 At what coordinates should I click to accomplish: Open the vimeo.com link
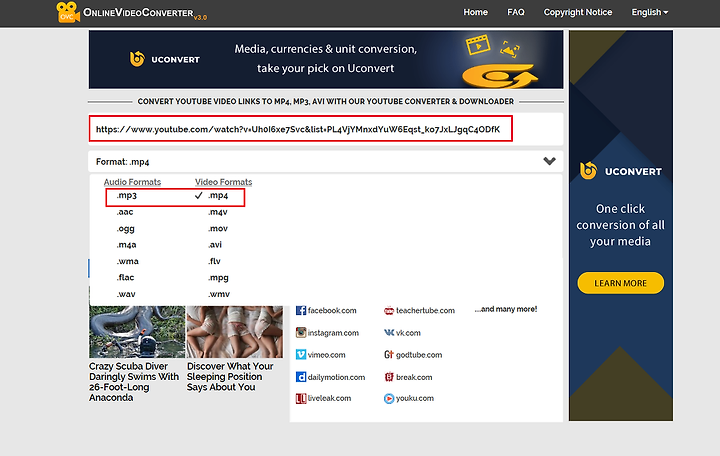(326, 355)
